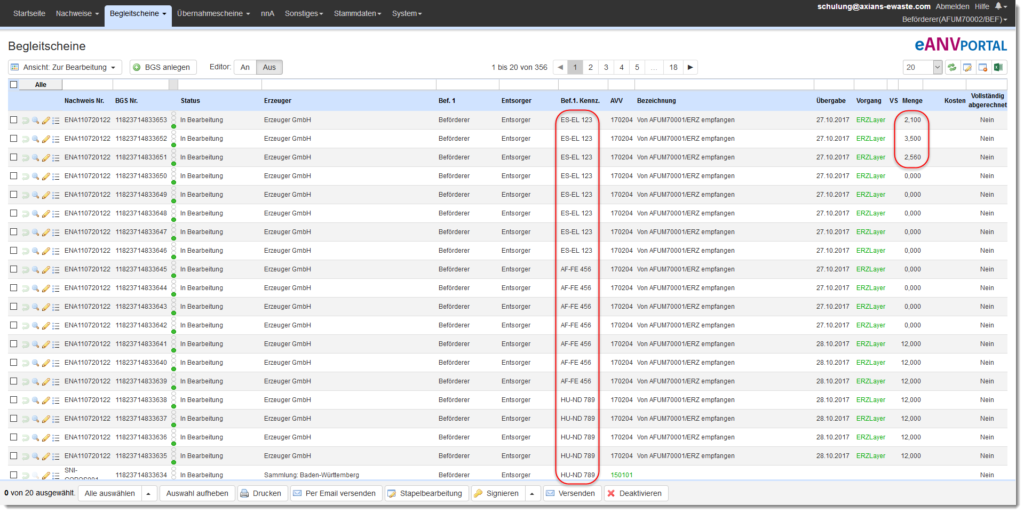The image size is (1024, 513).
Task: Open Ansicht: Zur Bearbeitung dropdown
Action: coord(65,67)
